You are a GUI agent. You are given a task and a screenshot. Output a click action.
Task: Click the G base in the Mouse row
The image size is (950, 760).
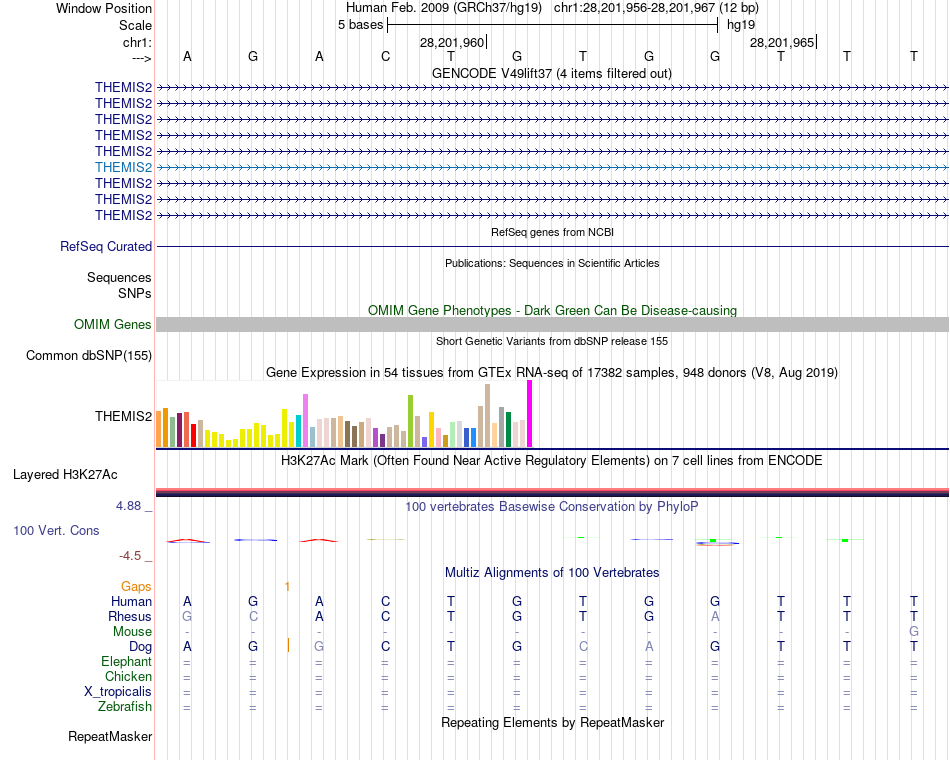coord(914,632)
